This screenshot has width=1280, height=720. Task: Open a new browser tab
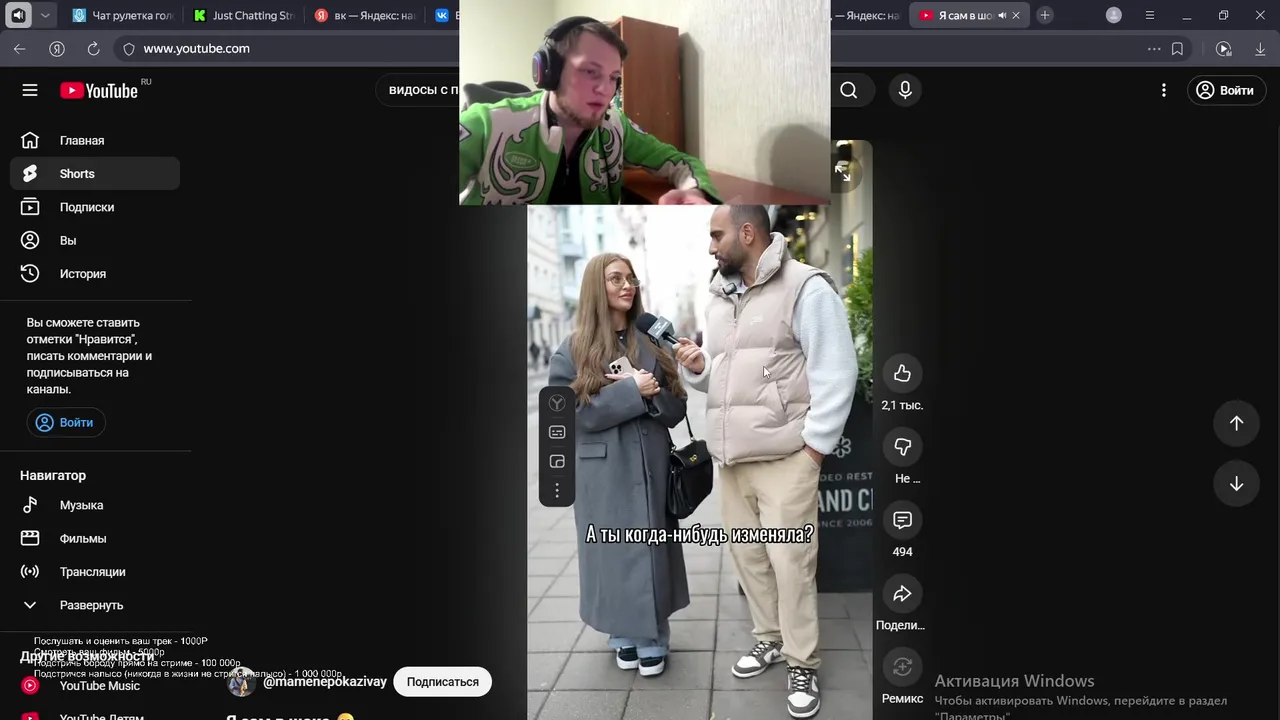1045,15
